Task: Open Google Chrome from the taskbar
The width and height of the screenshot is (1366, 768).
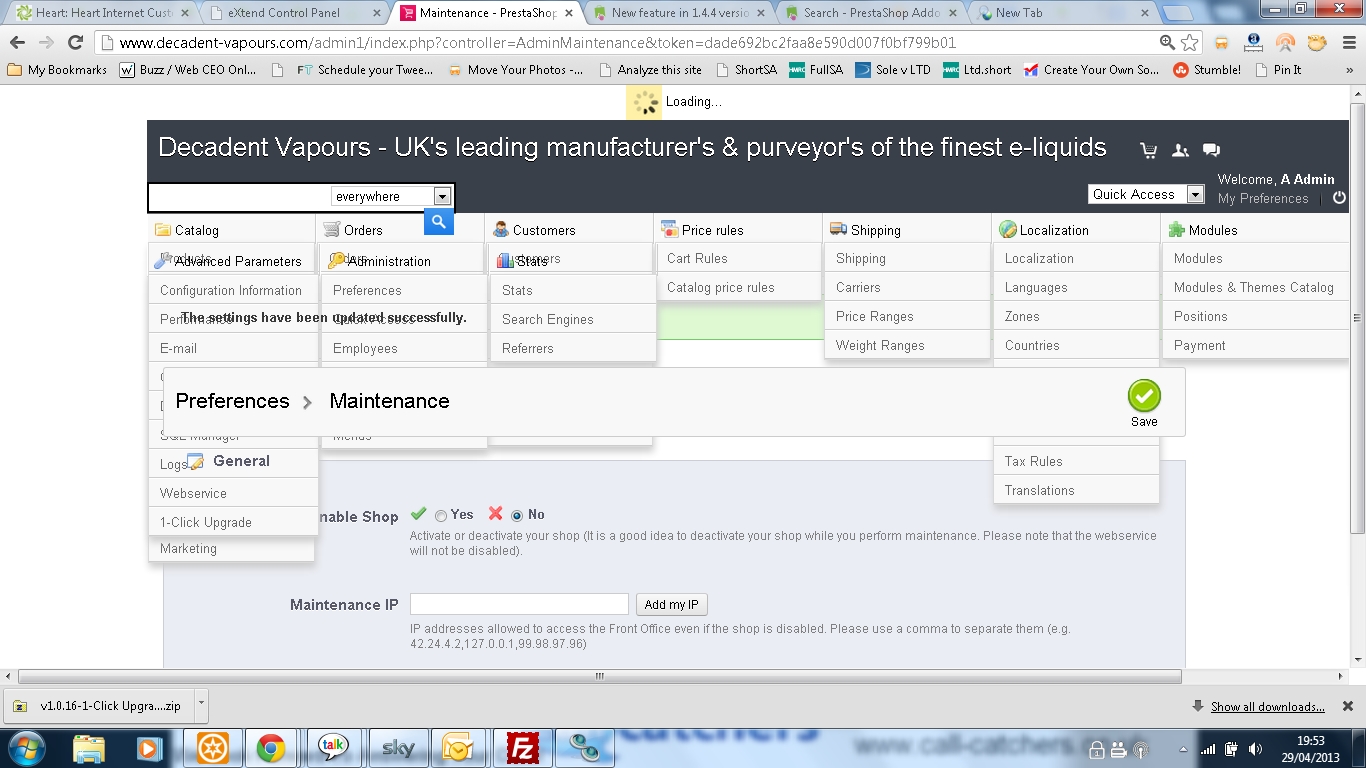Action: (x=270, y=748)
